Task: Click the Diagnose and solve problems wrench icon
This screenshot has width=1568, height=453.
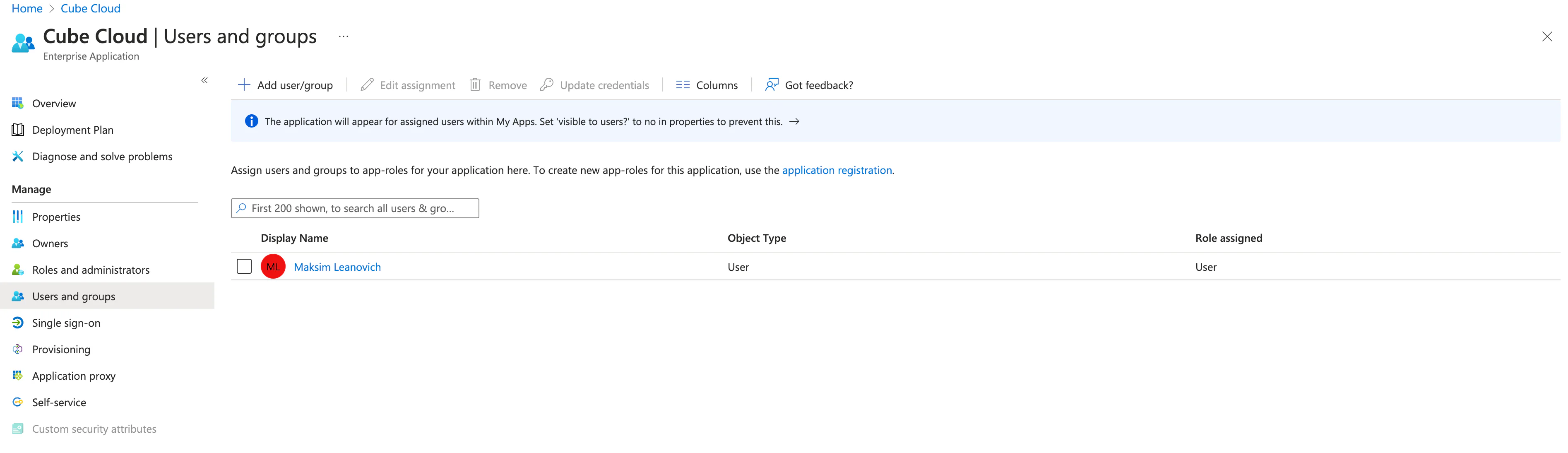Action: pyautogui.click(x=18, y=157)
